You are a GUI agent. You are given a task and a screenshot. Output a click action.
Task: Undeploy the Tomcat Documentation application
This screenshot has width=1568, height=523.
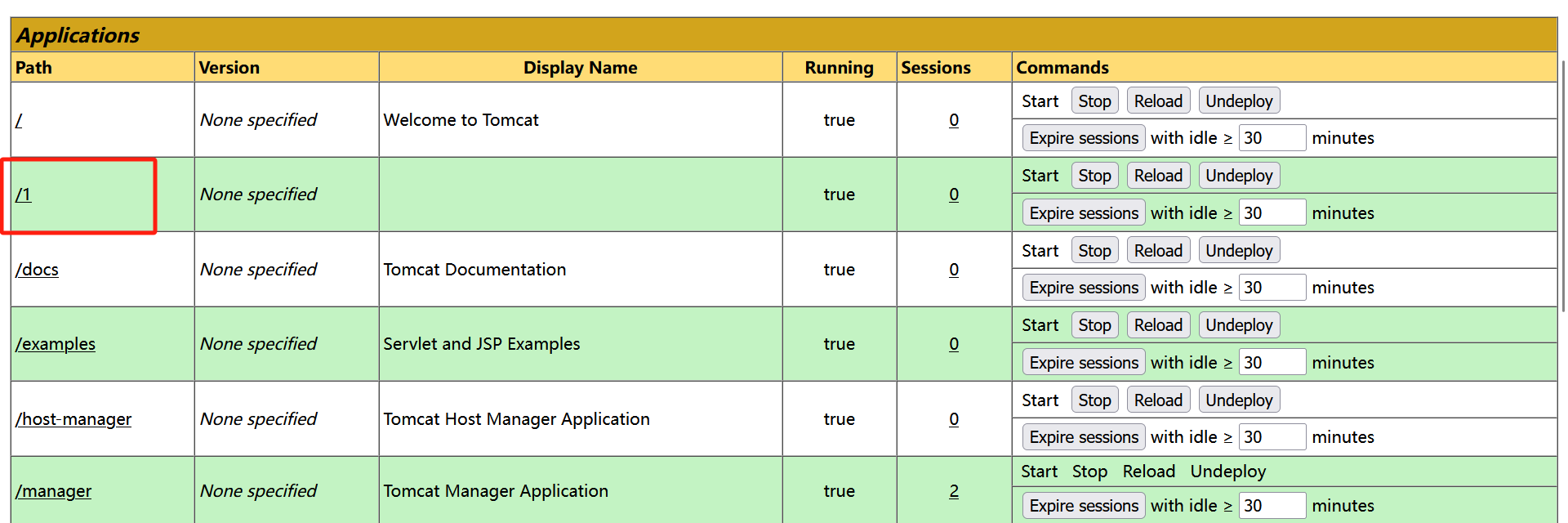coord(1239,251)
